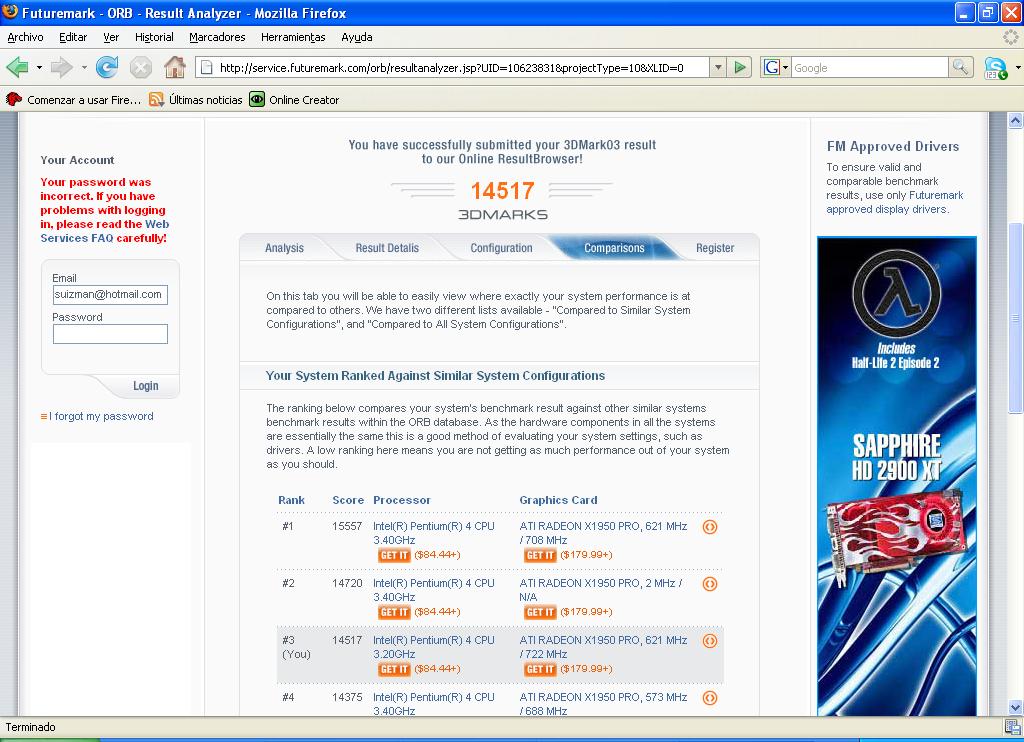Click the forward navigation arrow
The height and width of the screenshot is (742, 1024).
tap(61, 67)
